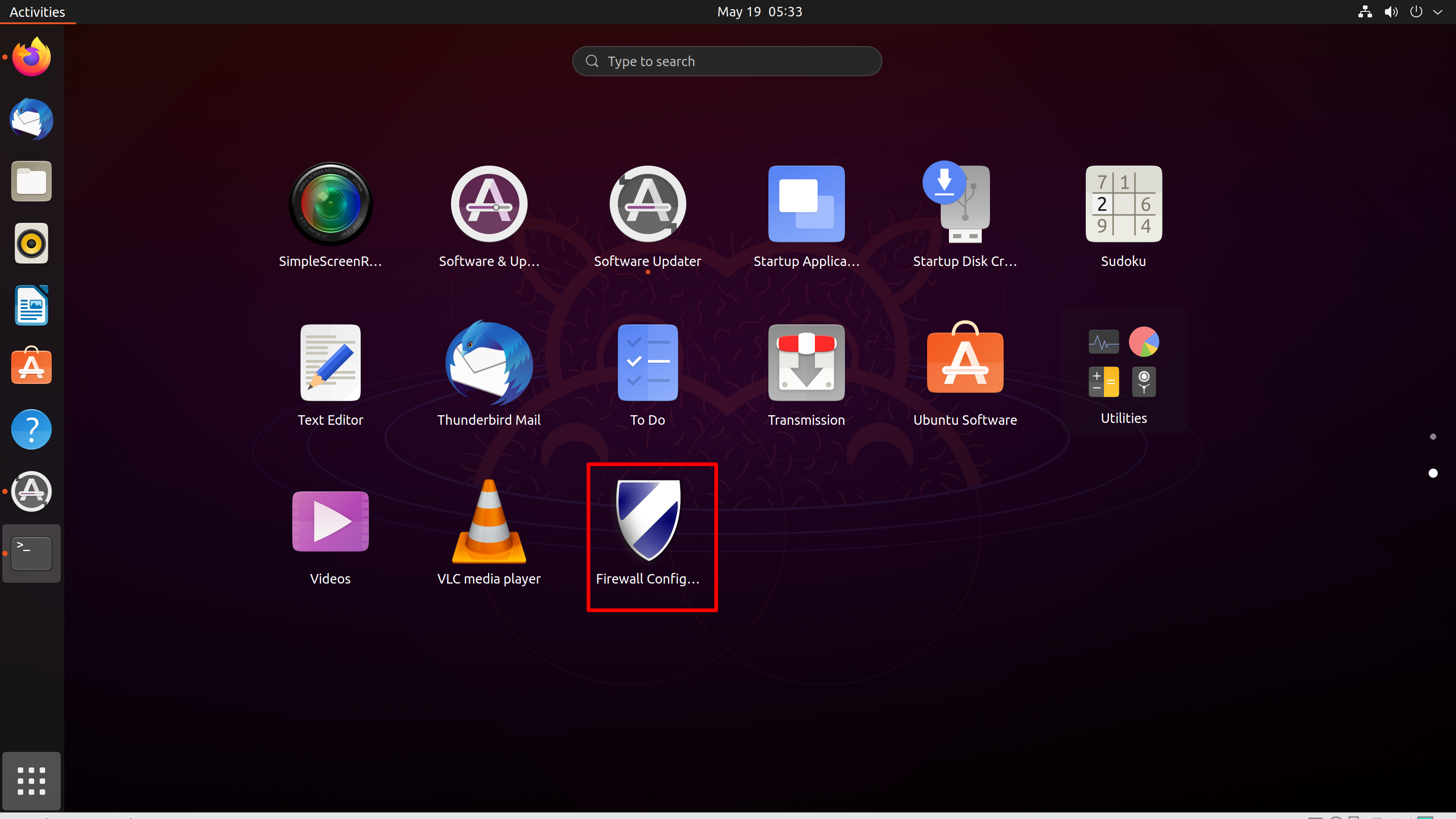Open the system menu dropdown arrow
This screenshot has height=819, width=1456.
(1437, 12)
